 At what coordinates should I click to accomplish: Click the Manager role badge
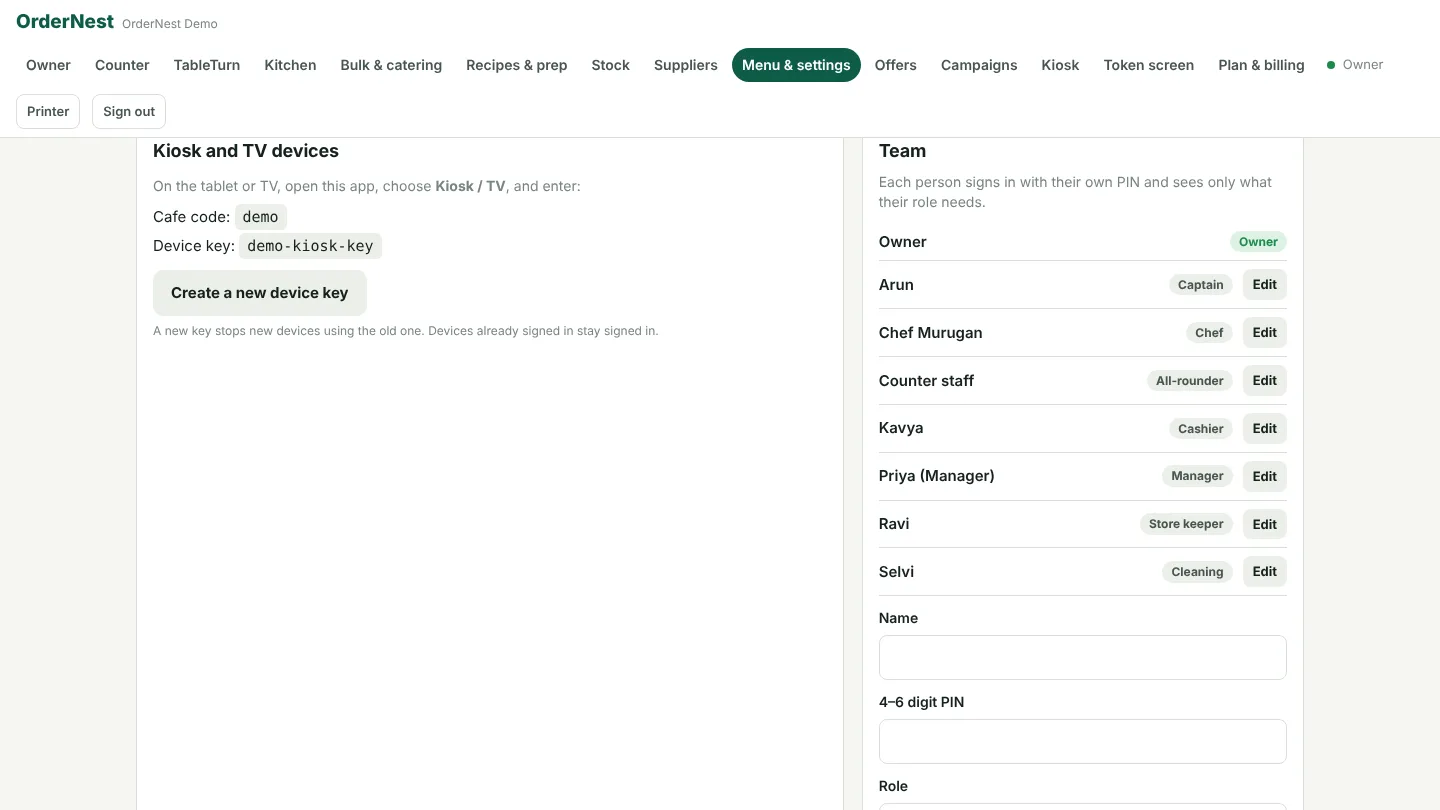coord(1197,476)
